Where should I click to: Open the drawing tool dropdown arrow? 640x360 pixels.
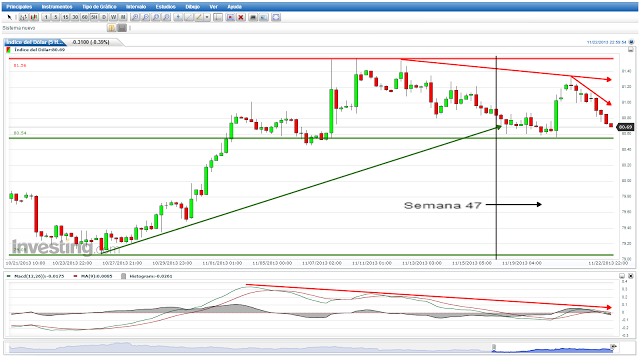tap(207, 17)
